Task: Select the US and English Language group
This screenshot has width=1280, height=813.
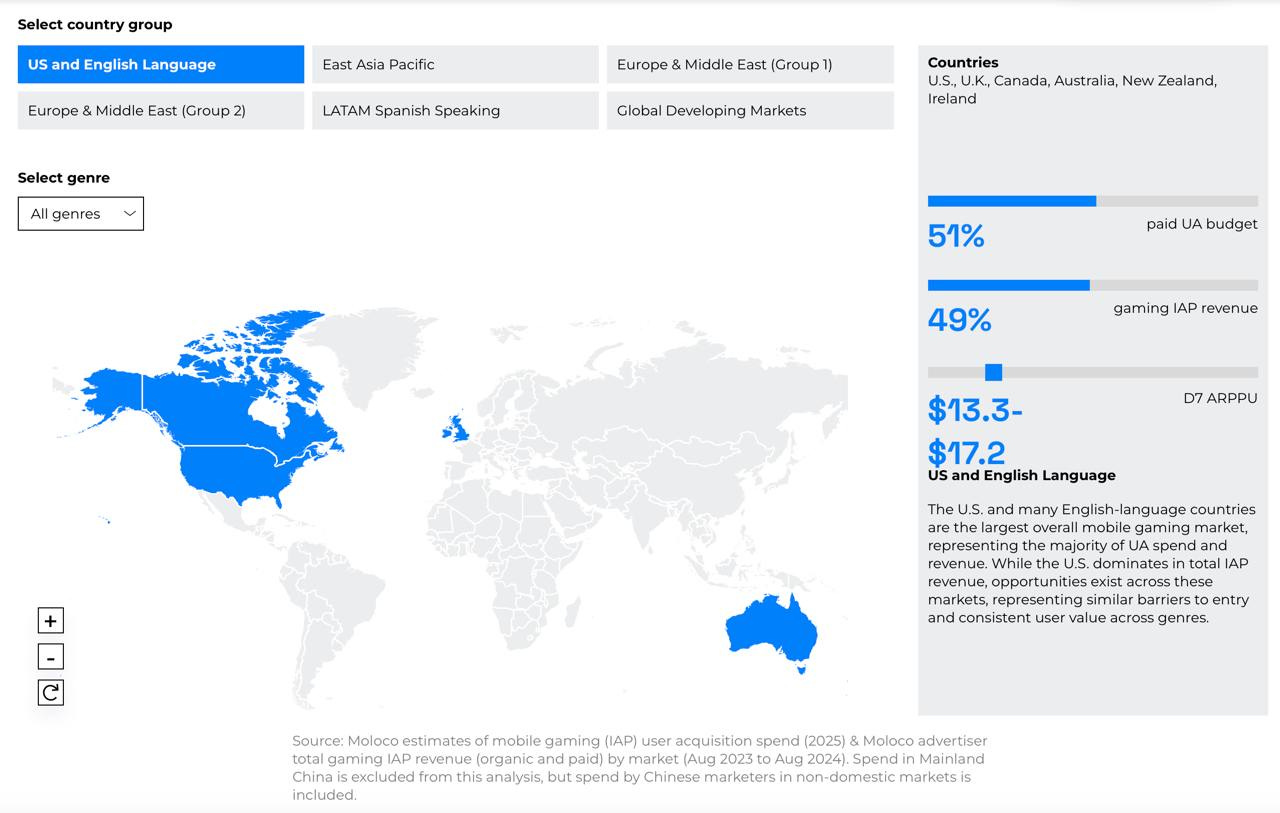Action: click(x=161, y=64)
